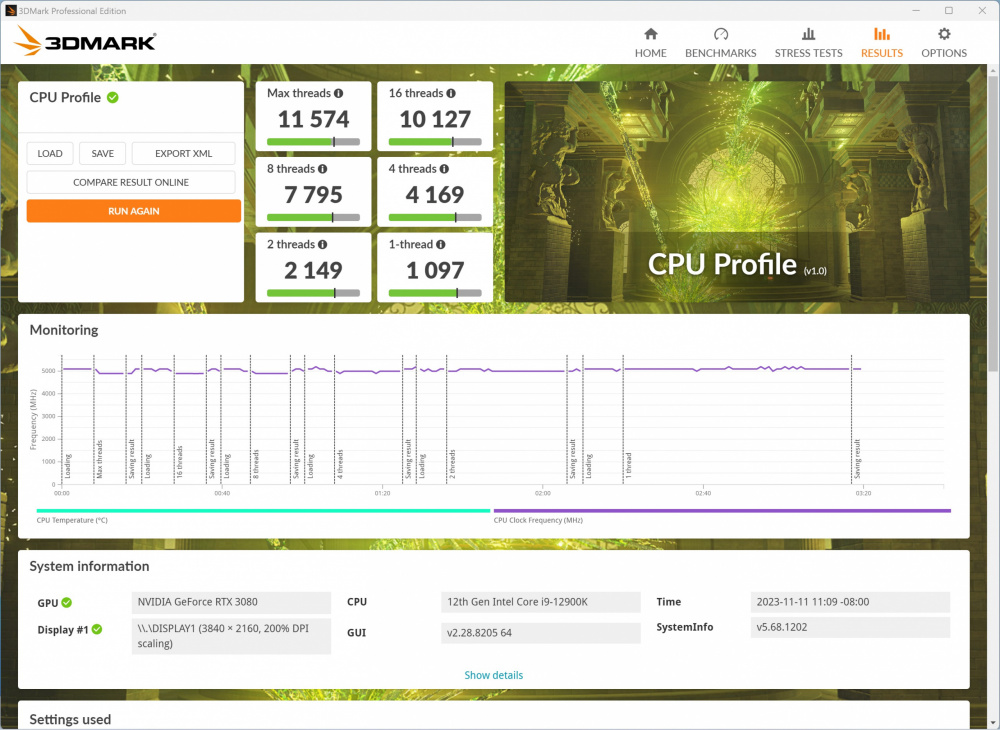Click GPU value NVIDIA GeForce RTX 3080
This screenshot has height=730, width=1000.
click(231, 602)
